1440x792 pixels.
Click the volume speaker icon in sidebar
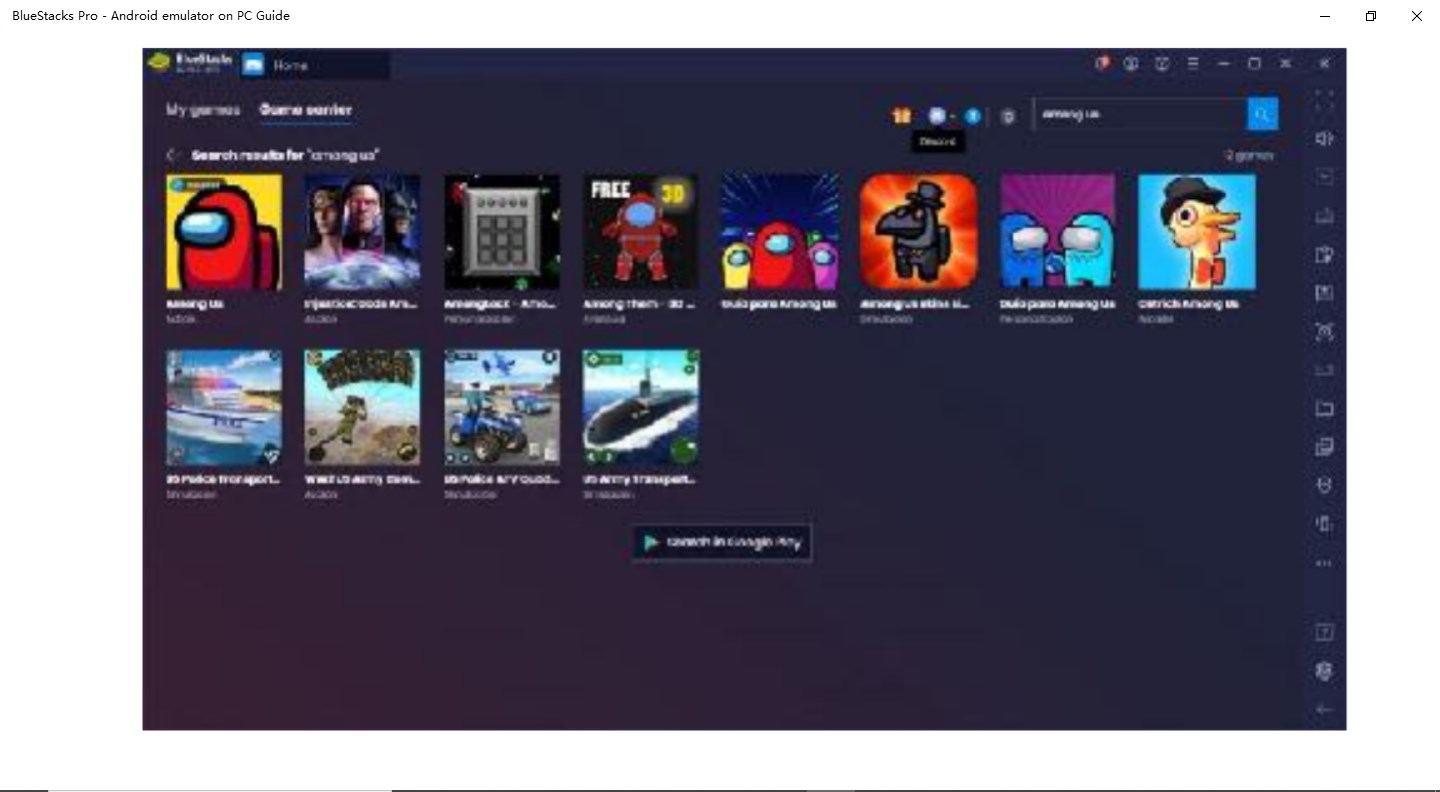pyautogui.click(x=1324, y=139)
